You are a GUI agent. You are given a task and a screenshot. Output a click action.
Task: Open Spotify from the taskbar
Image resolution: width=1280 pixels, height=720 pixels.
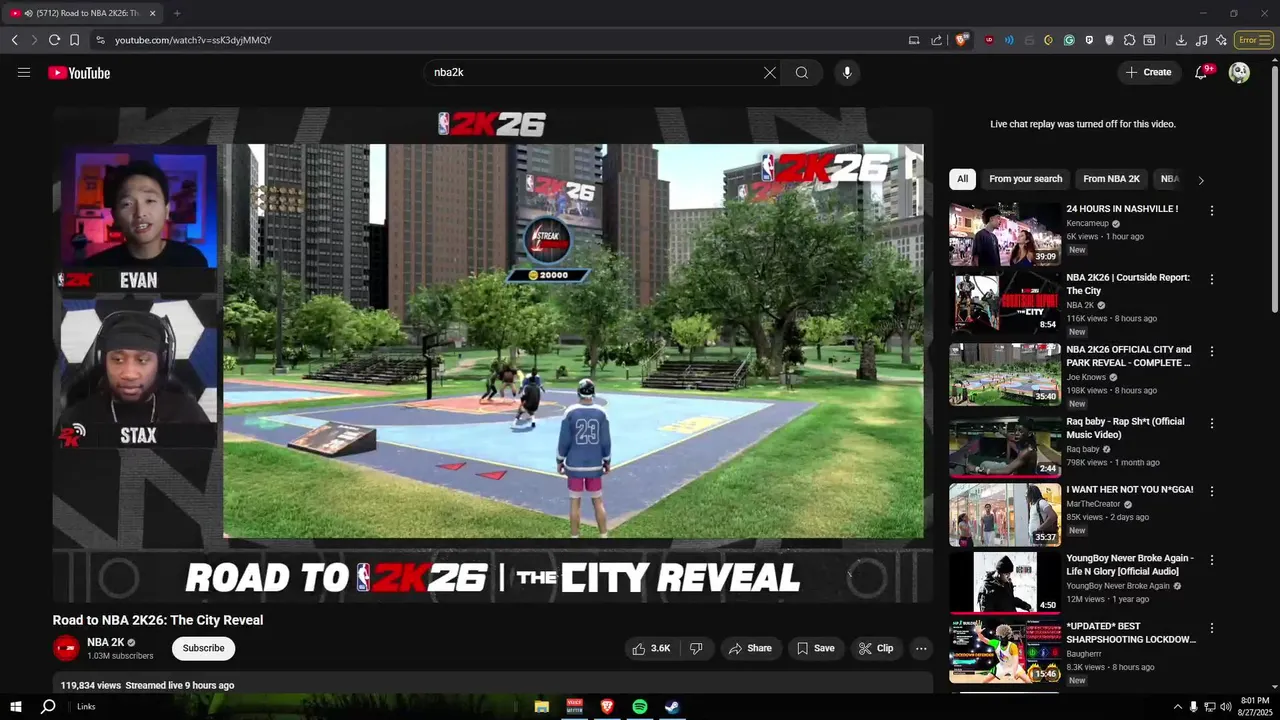640,706
